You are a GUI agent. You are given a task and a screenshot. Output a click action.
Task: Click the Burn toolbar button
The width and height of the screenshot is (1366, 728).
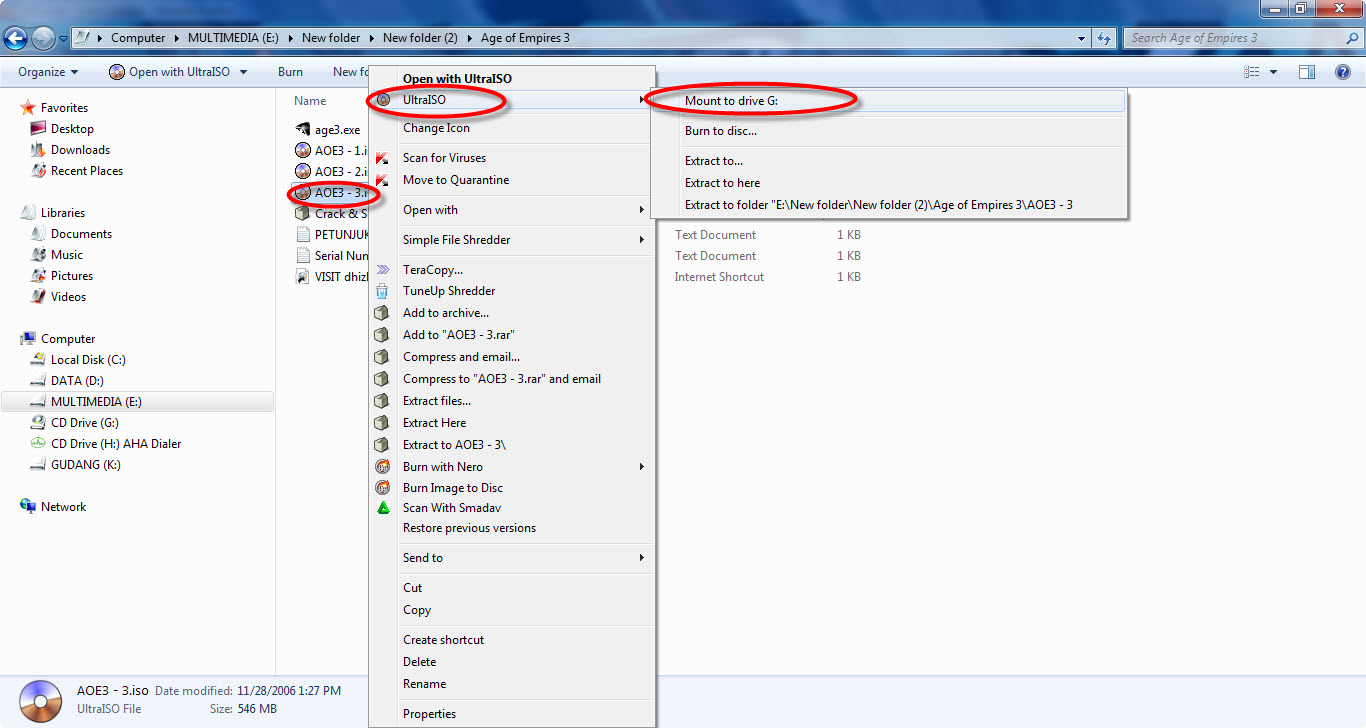(x=290, y=72)
